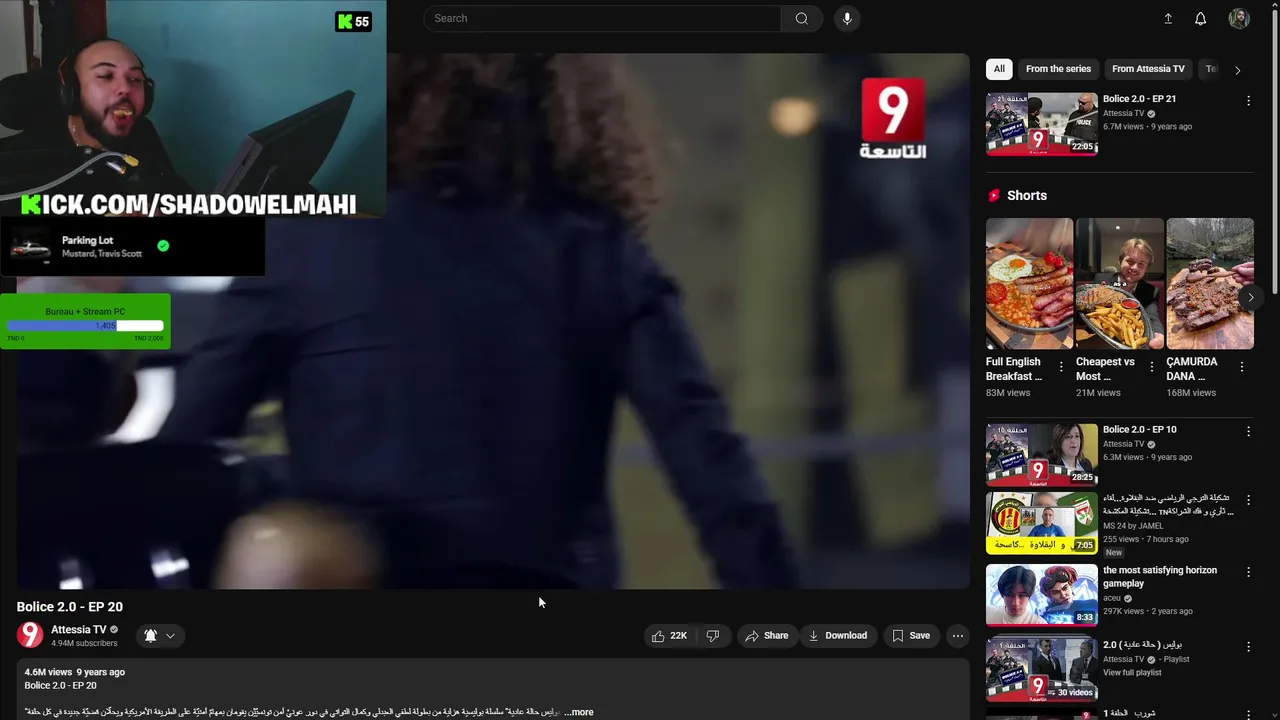Open options for Cheapest vs Most short

tap(1151, 367)
